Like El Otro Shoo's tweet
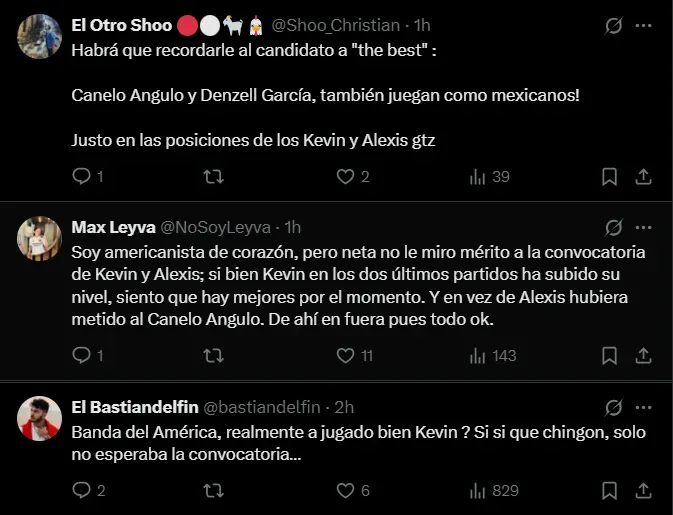The image size is (673, 515). tap(345, 177)
